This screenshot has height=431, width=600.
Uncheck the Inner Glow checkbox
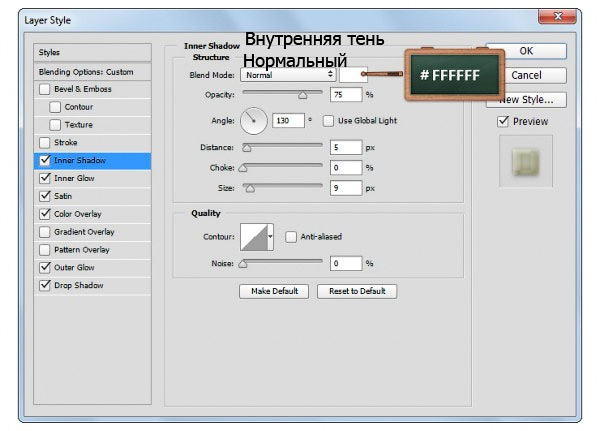click(x=45, y=178)
